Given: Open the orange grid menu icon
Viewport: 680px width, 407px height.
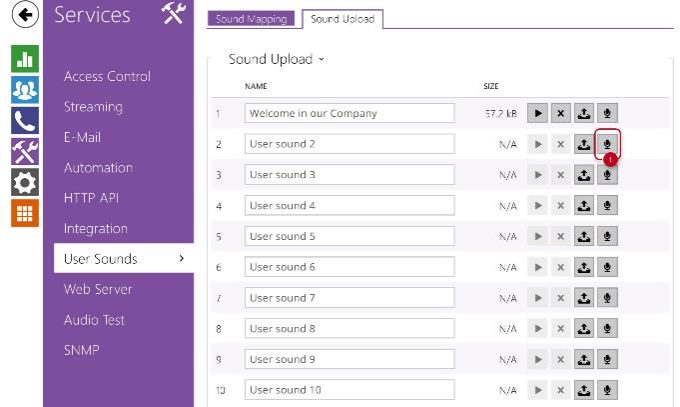Looking at the screenshot, I should [x=25, y=213].
